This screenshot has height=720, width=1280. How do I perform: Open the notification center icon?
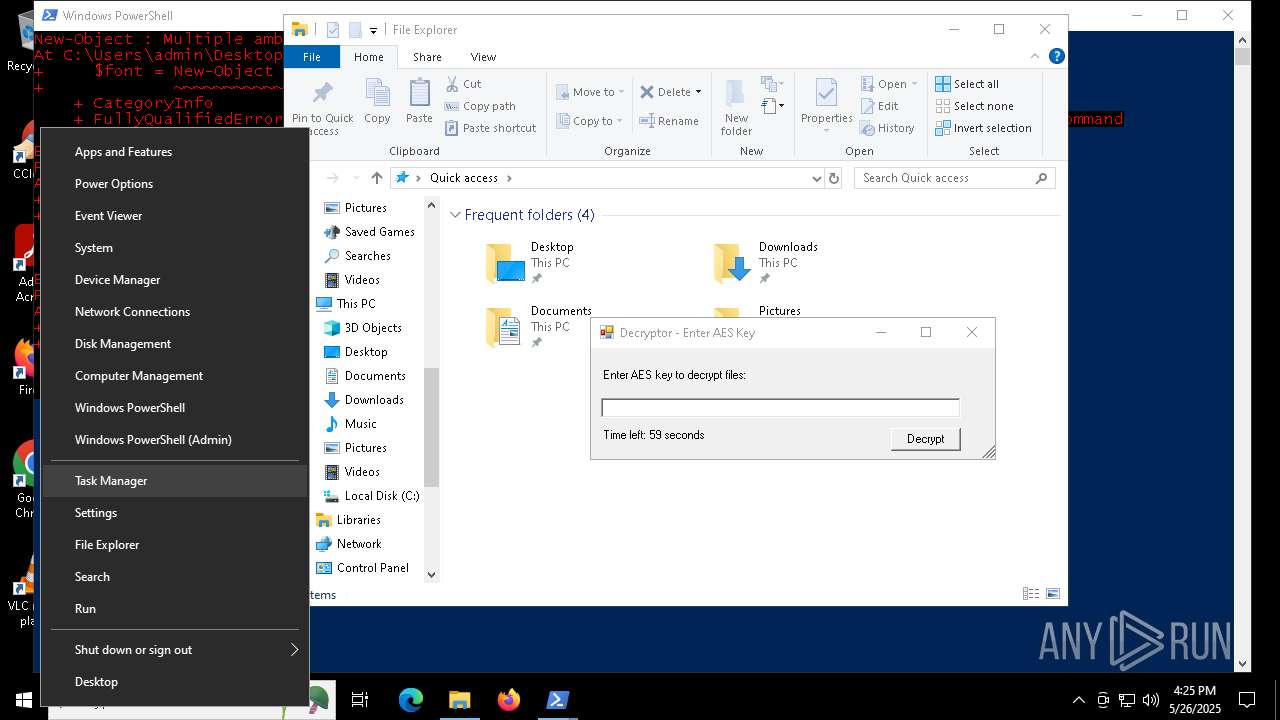1247,700
